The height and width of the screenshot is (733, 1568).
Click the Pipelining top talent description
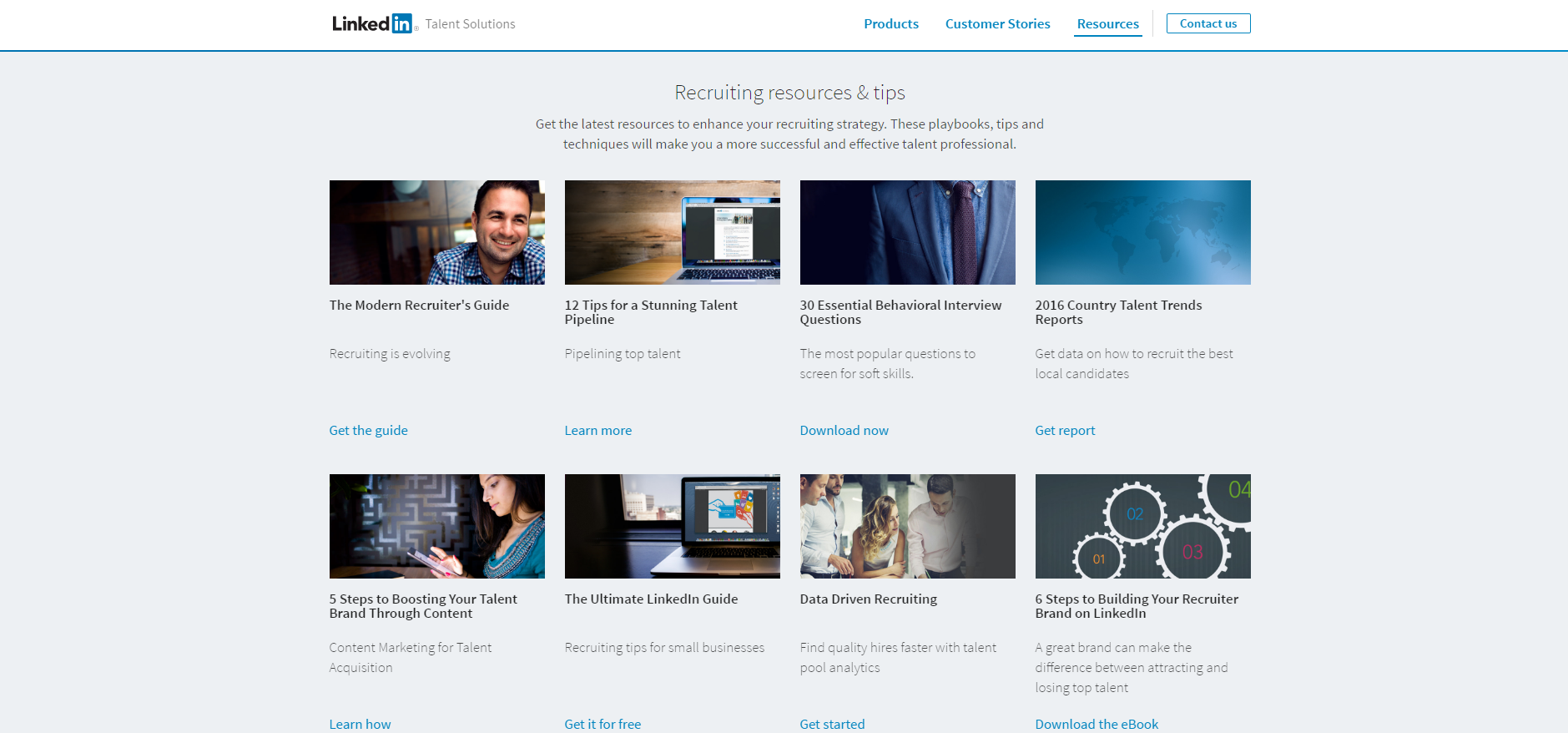[x=623, y=354]
